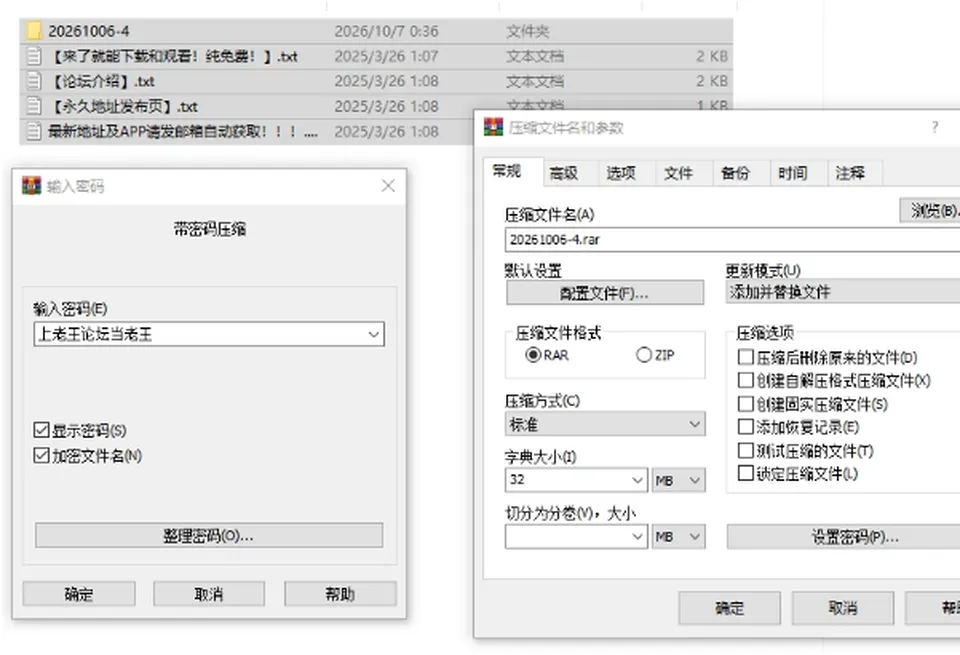Check 添加恢复记录(E) option
The height and width of the screenshot is (655, 960).
click(746, 427)
